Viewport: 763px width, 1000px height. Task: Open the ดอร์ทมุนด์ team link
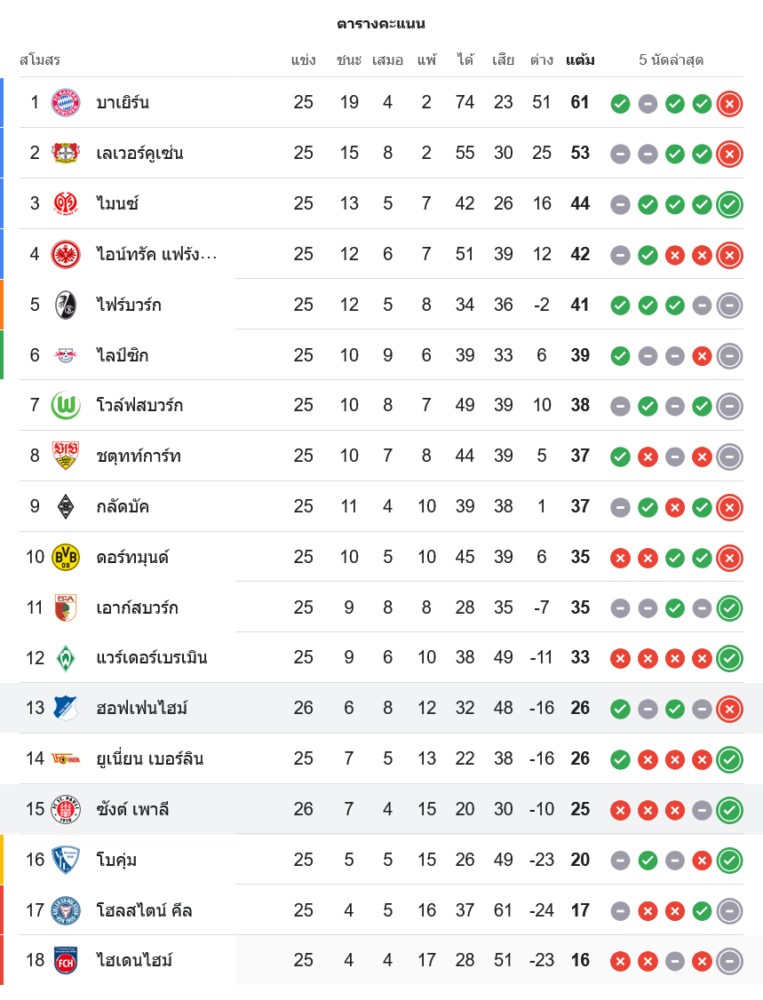pos(132,557)
